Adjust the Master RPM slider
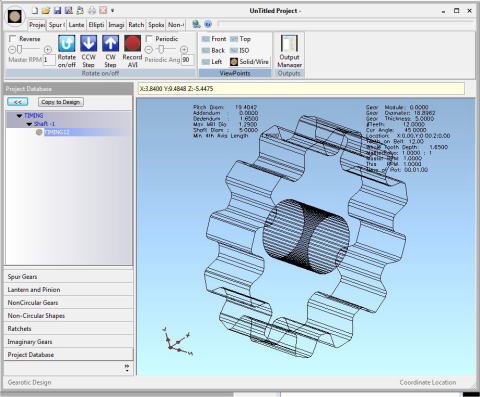The image size is (480, 397). click(30, 50)
